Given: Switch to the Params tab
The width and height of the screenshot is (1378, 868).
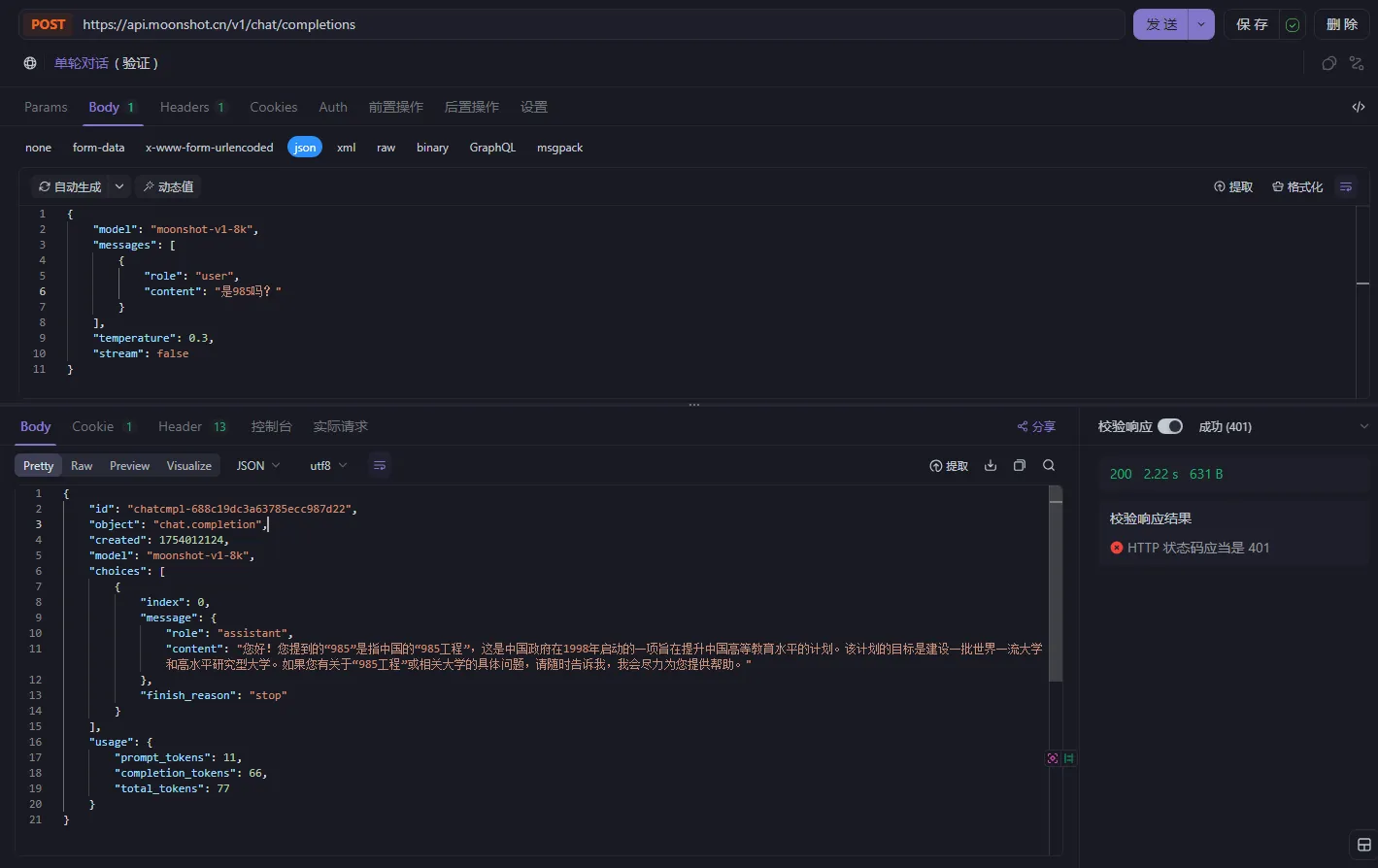Looking at the screenshot, I should pyautogui.click(x=46, y=107).
